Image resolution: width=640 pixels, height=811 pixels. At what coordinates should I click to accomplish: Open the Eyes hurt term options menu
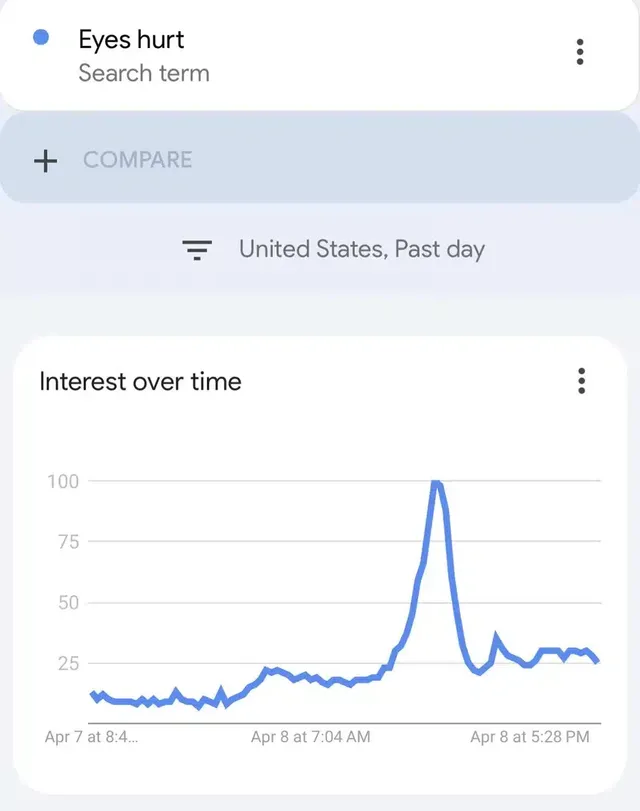[580, 52]
